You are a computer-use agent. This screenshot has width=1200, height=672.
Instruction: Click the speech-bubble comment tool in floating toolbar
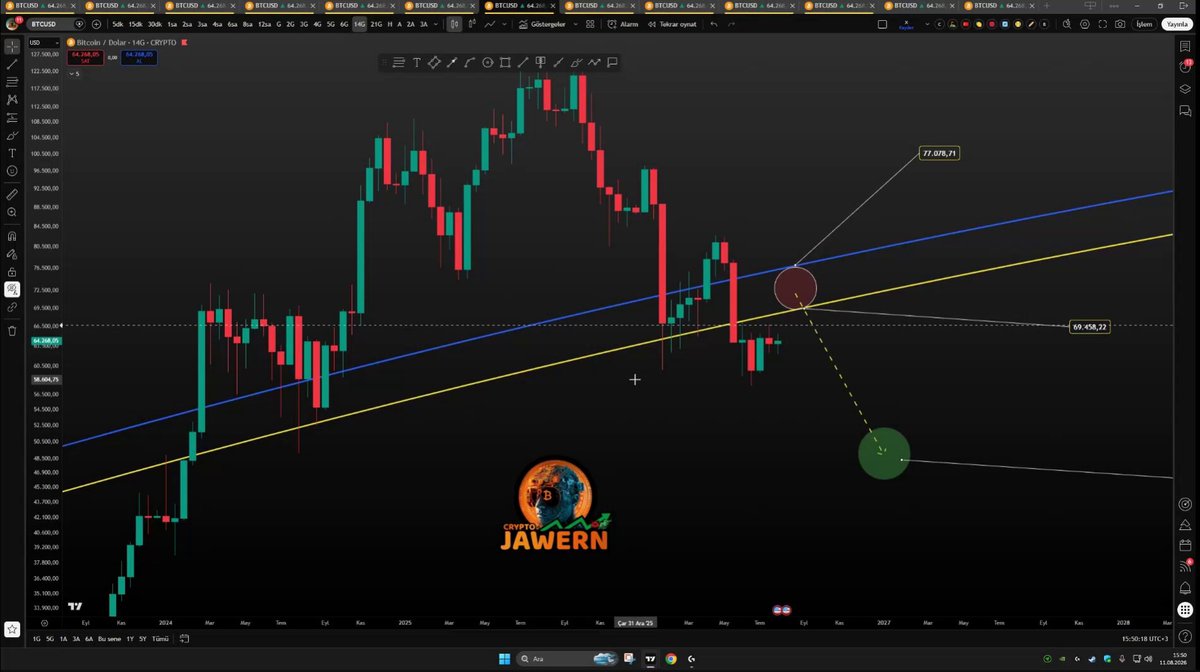pos(612,62)
